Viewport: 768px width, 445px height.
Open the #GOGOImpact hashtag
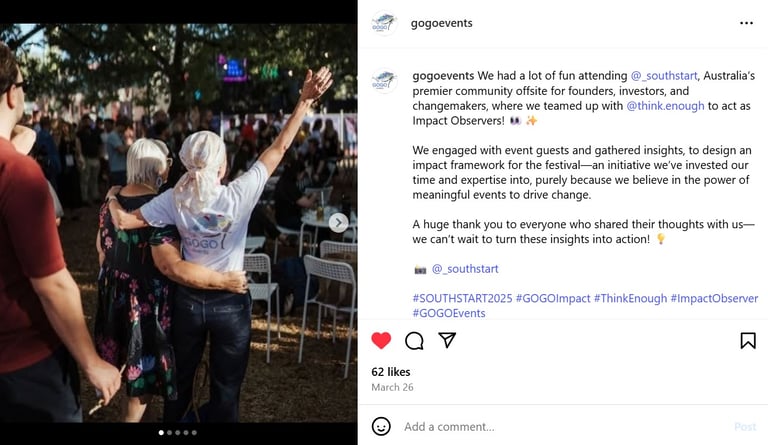(x=553, y=298)
